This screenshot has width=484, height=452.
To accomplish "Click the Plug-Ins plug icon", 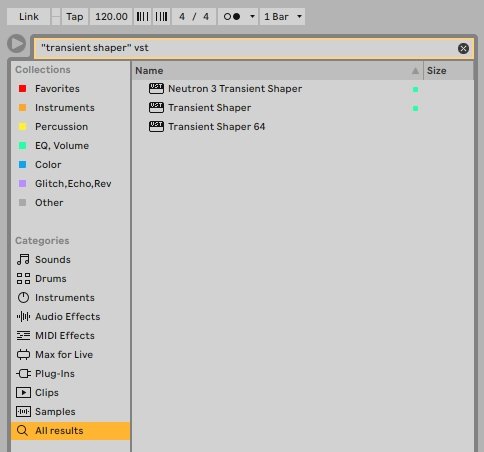I will click(23, 373).
